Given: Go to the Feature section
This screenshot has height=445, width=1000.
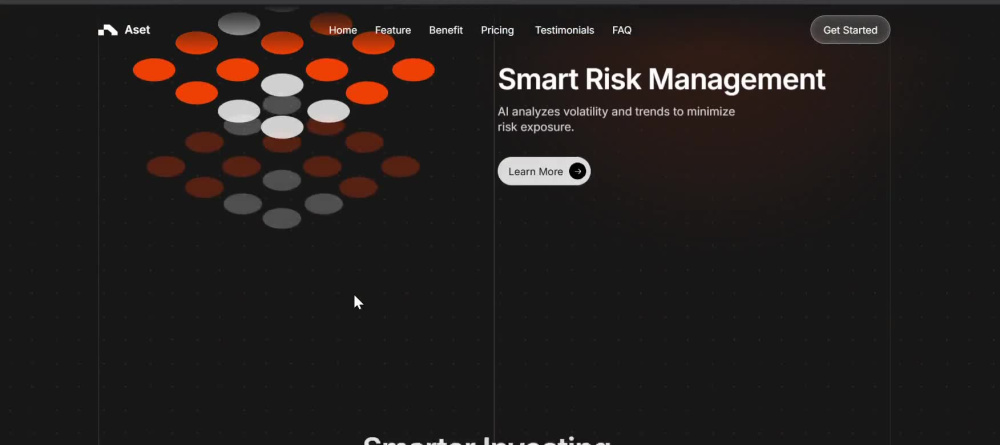Looking at the screenshot, I should 393,30.
